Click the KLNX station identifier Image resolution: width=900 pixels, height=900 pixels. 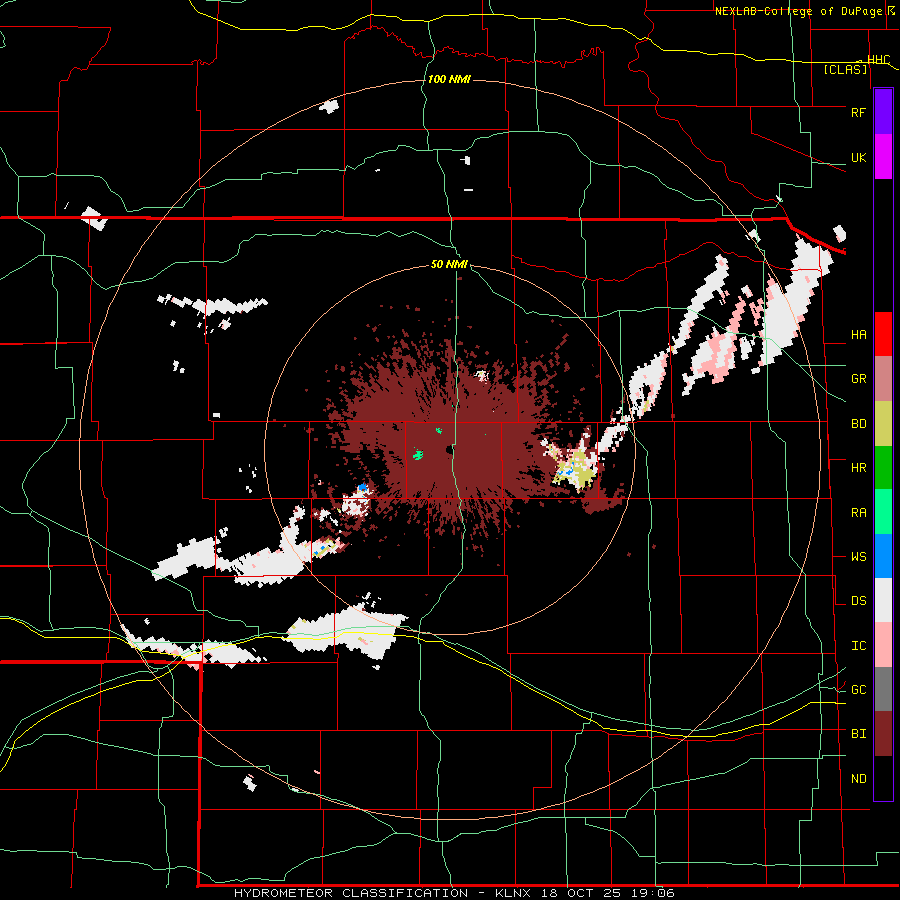tap(514, 893)
